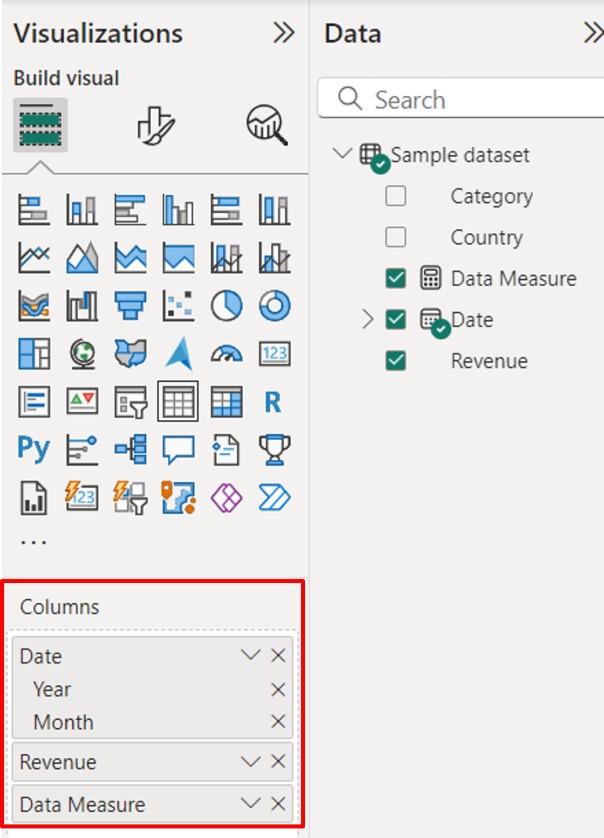Check the Country field checkbox
Image resolution: width=604 pixels, height=838 pixels.
coord(396,237)
